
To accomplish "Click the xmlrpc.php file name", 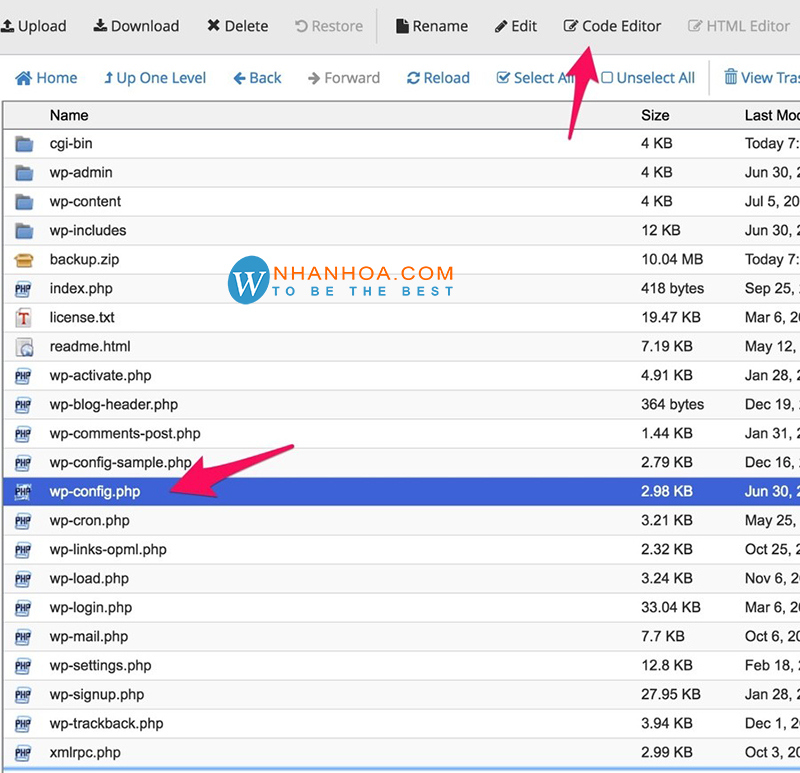I will [x=85, y=753].
